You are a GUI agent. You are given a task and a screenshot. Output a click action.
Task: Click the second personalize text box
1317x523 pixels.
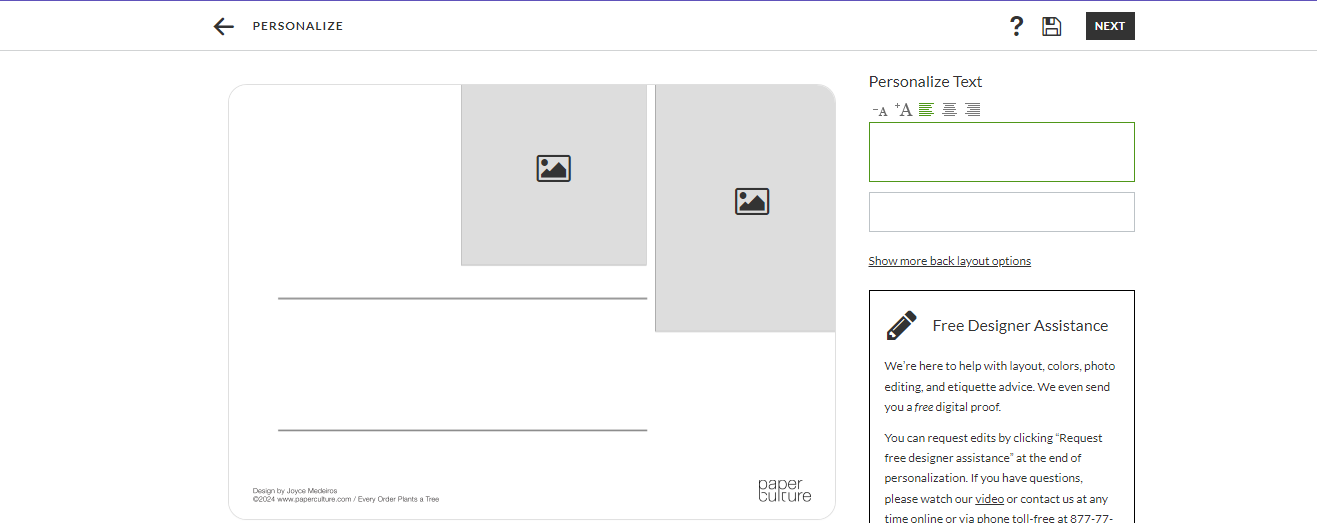[x=1001, y=212]
